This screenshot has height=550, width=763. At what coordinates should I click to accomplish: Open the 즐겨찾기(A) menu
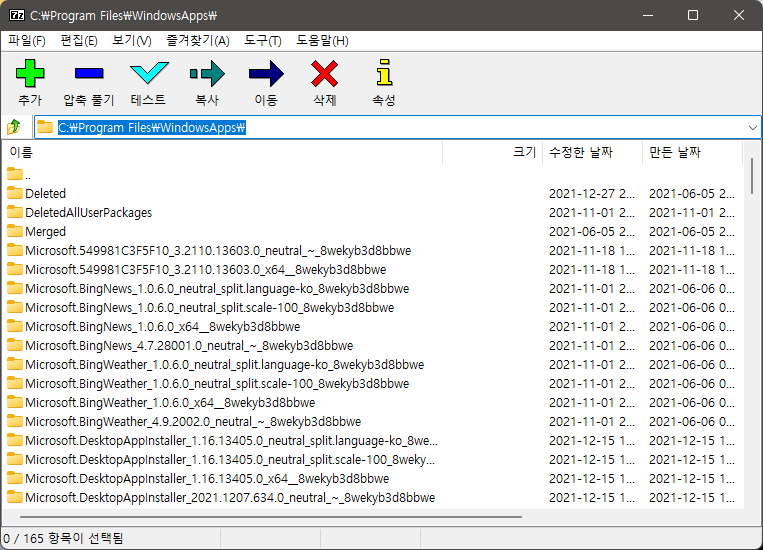[x=198, y=40]
